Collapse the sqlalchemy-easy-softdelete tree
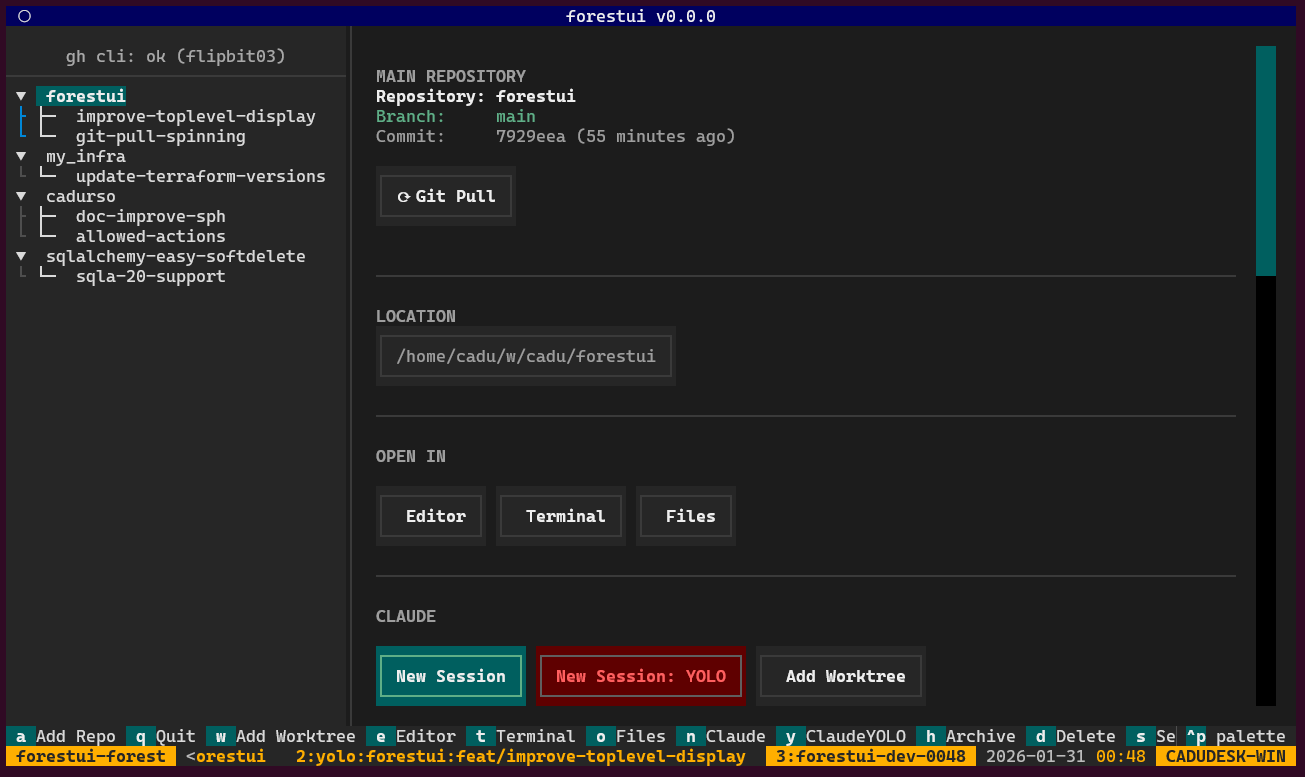1305x777 pixels. point(21,256)
